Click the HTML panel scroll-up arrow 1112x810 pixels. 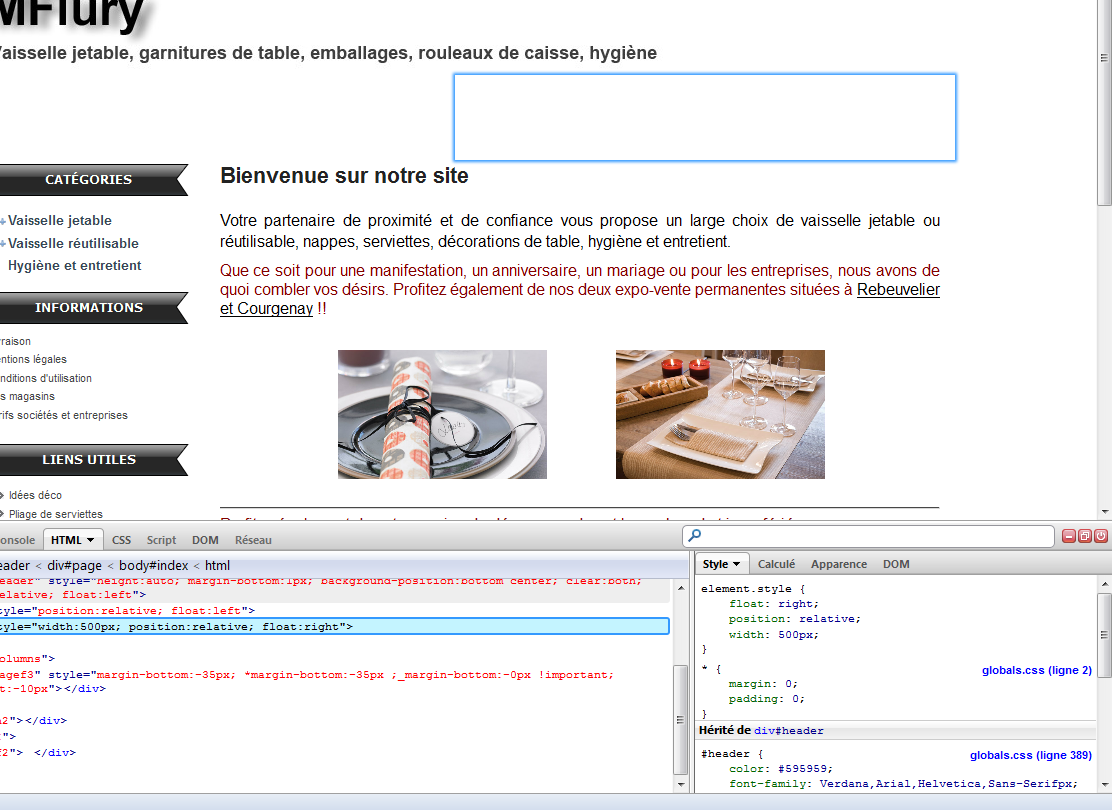tap(681, 587)
